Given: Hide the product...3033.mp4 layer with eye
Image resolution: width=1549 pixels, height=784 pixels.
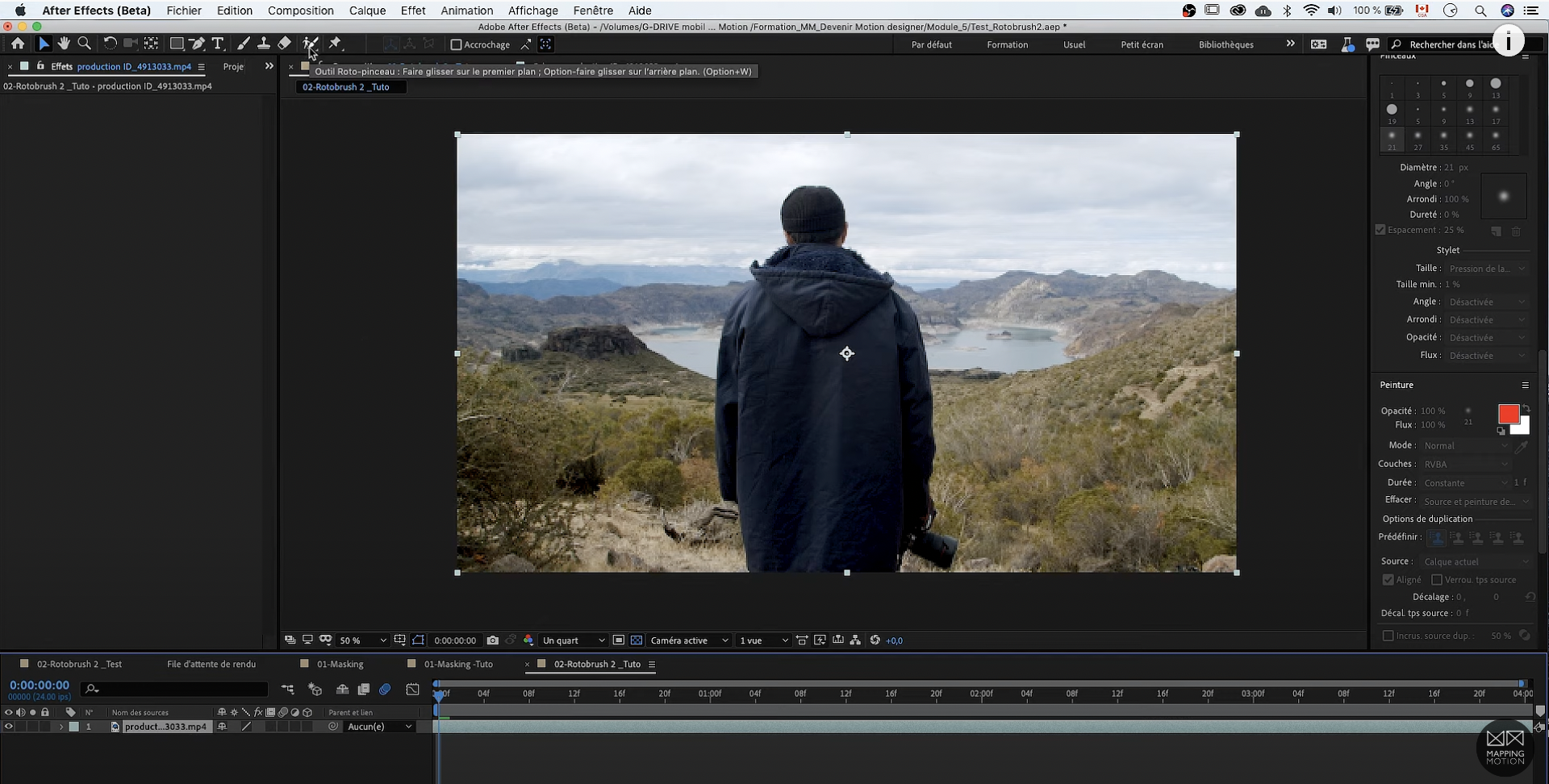Looking at the screenshot, I should click(9, 727).
